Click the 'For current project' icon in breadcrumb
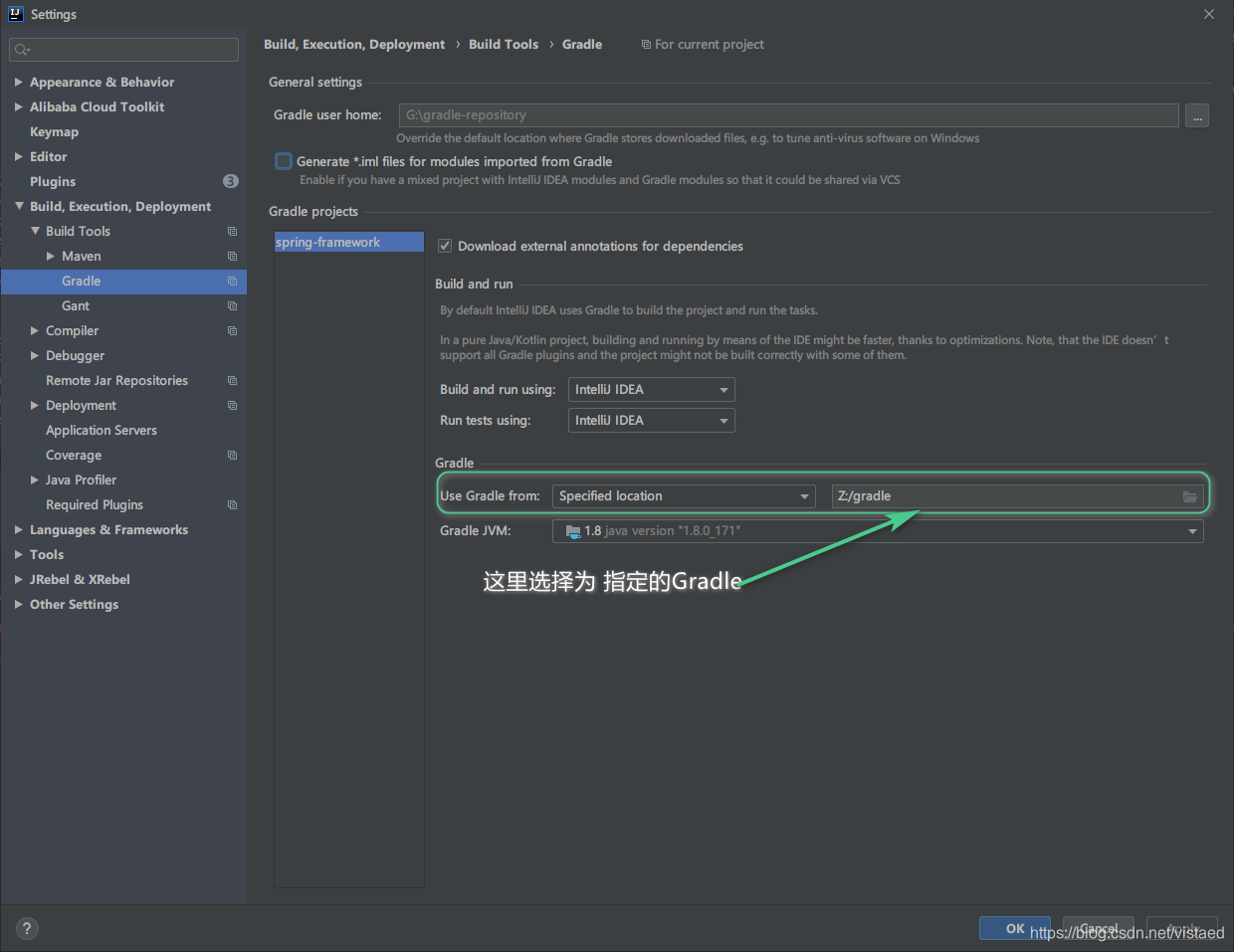 646,44
